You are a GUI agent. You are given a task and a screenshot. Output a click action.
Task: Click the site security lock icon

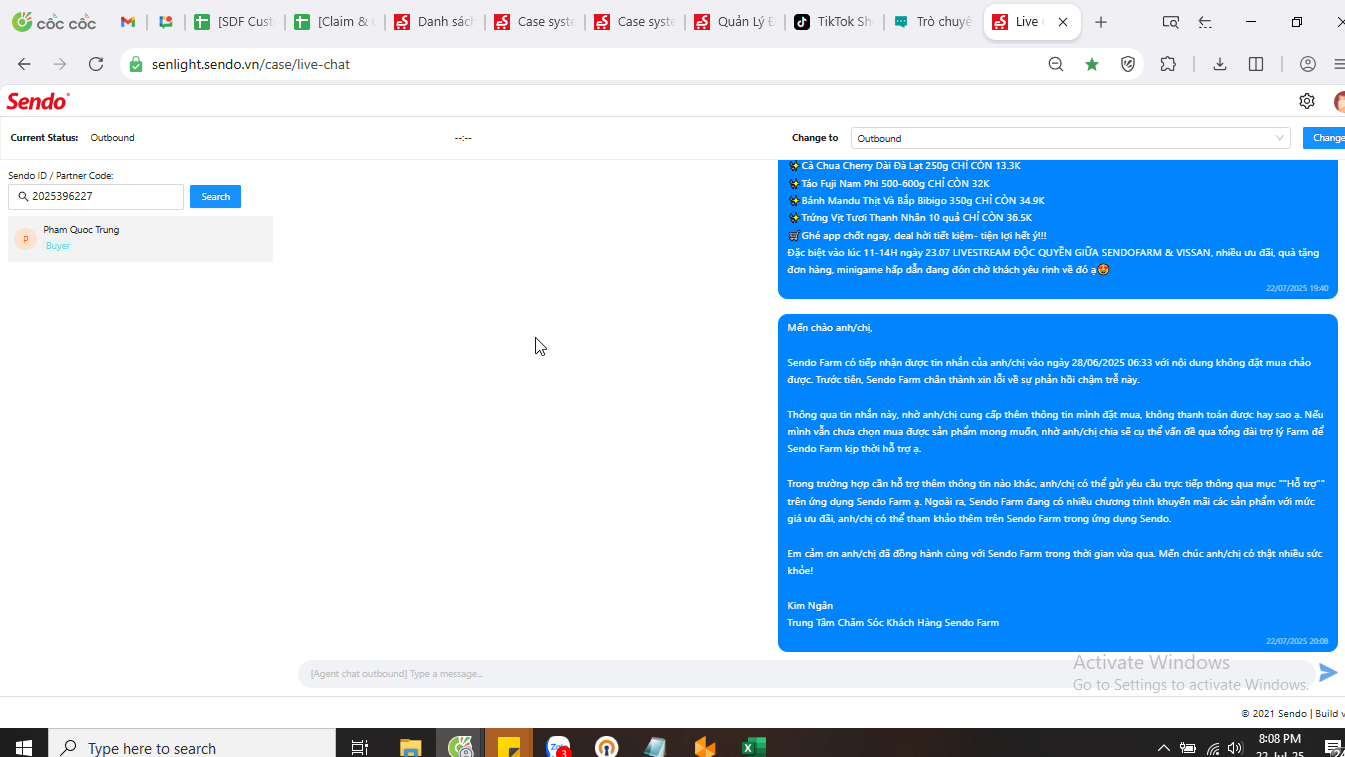click(136, 64)
